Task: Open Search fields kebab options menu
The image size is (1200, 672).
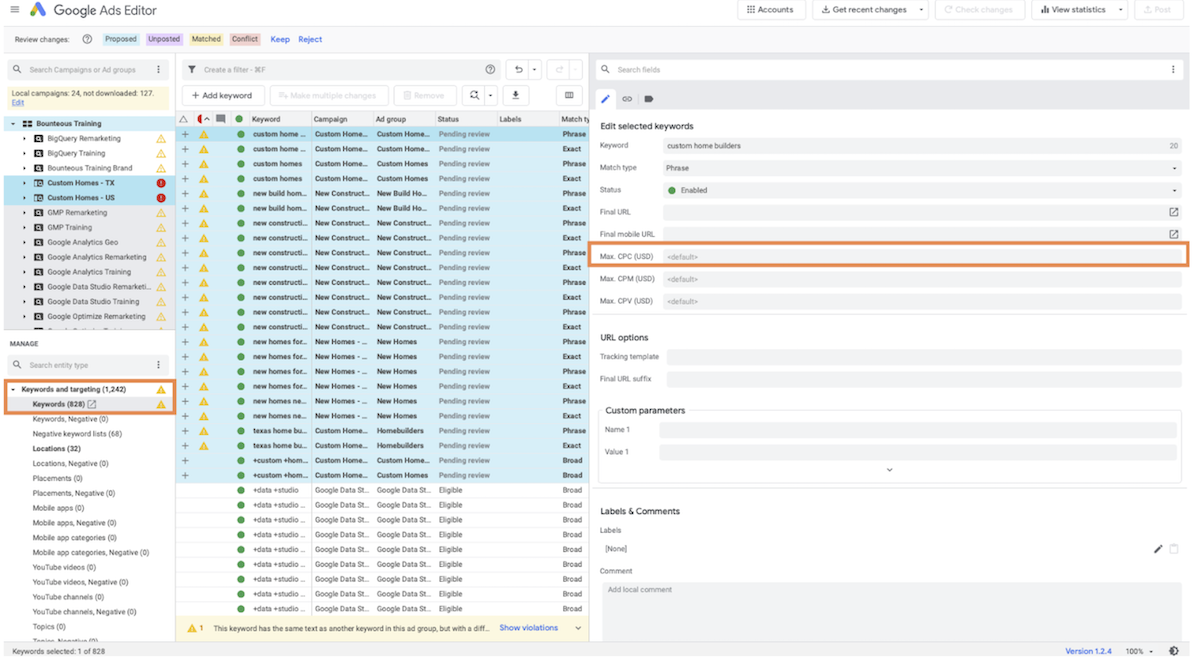Action: click(x=1173, y=70)
